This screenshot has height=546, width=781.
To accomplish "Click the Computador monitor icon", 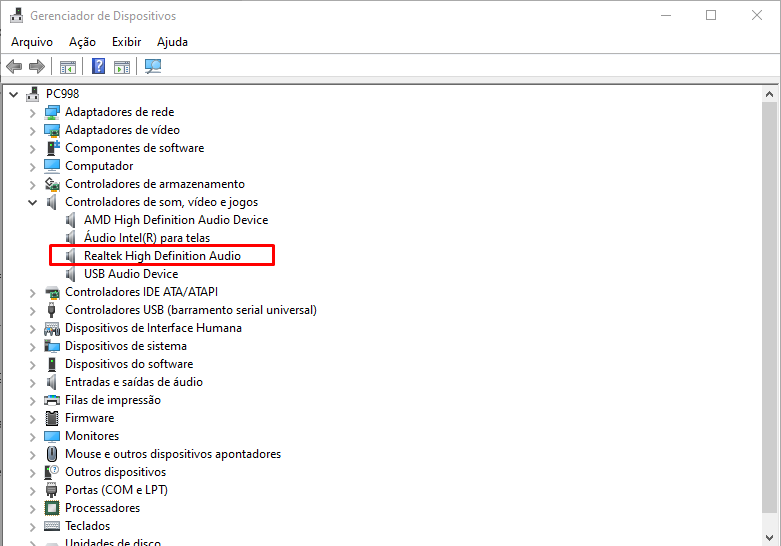I will click(x=52, y=166).
